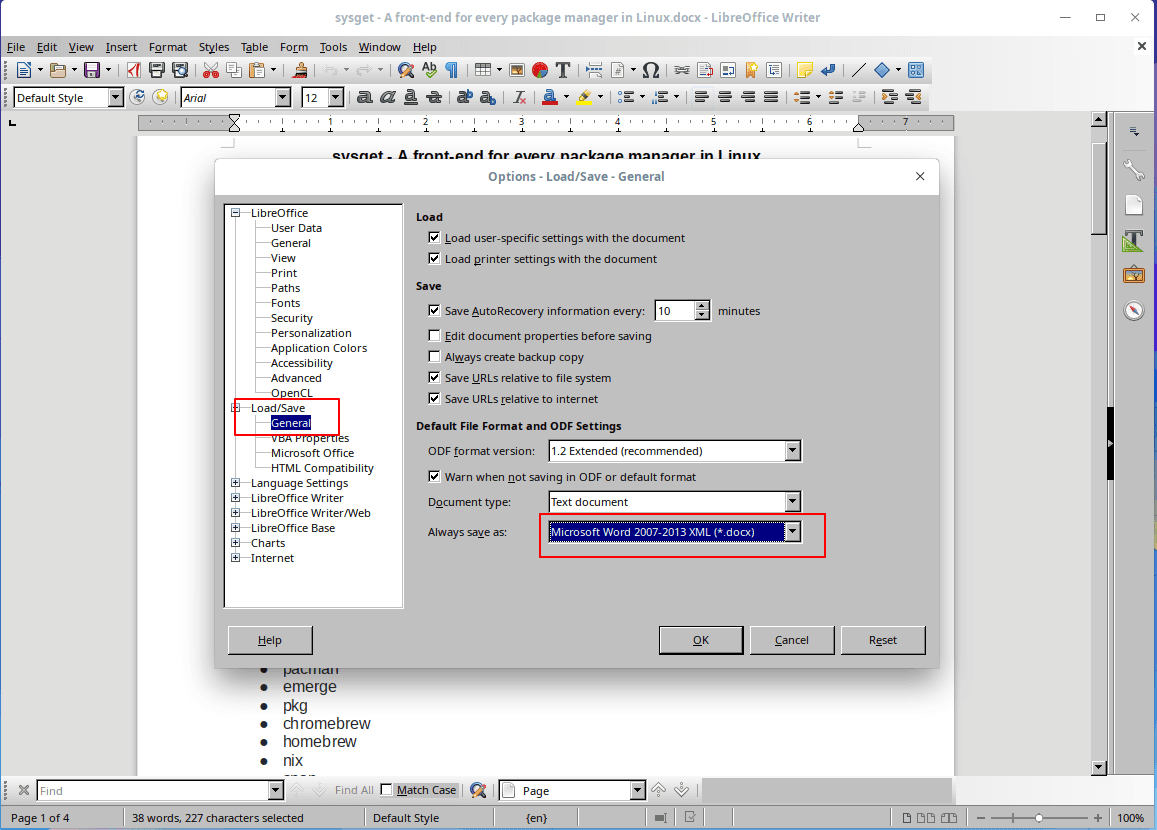Export the document as PDF
Viewport: 1157px width, 830px height.
click(x=133, y=70)
